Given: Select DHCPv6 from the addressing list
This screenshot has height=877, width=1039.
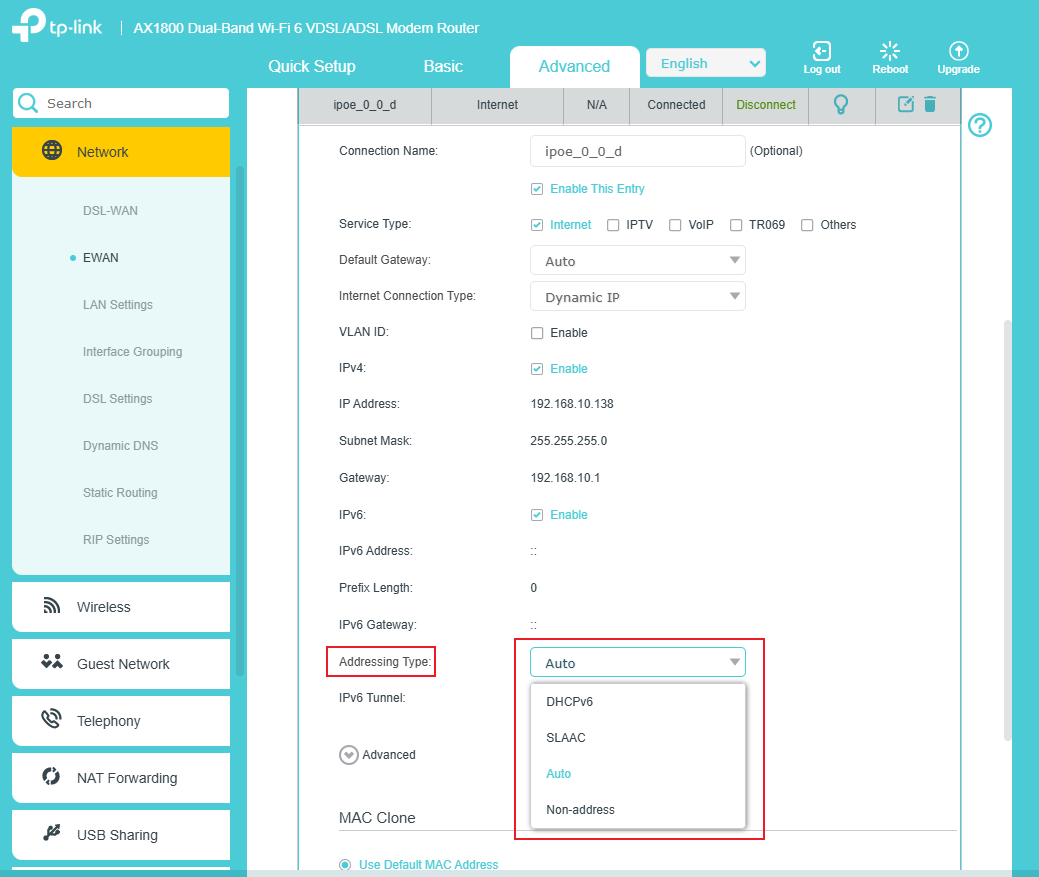Looking at the screenshot, I should pos(570,702).
